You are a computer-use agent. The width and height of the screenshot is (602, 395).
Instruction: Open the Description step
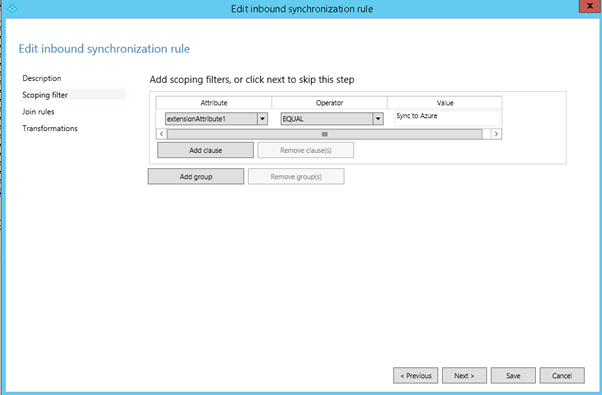(42, 78)
